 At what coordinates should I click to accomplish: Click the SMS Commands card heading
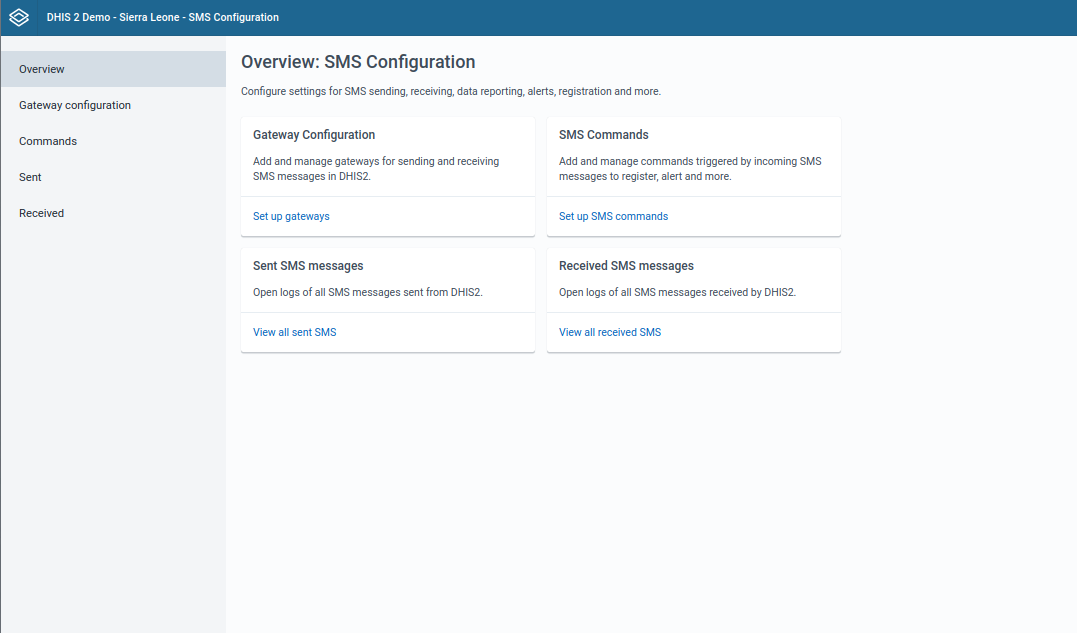[603, 135]
